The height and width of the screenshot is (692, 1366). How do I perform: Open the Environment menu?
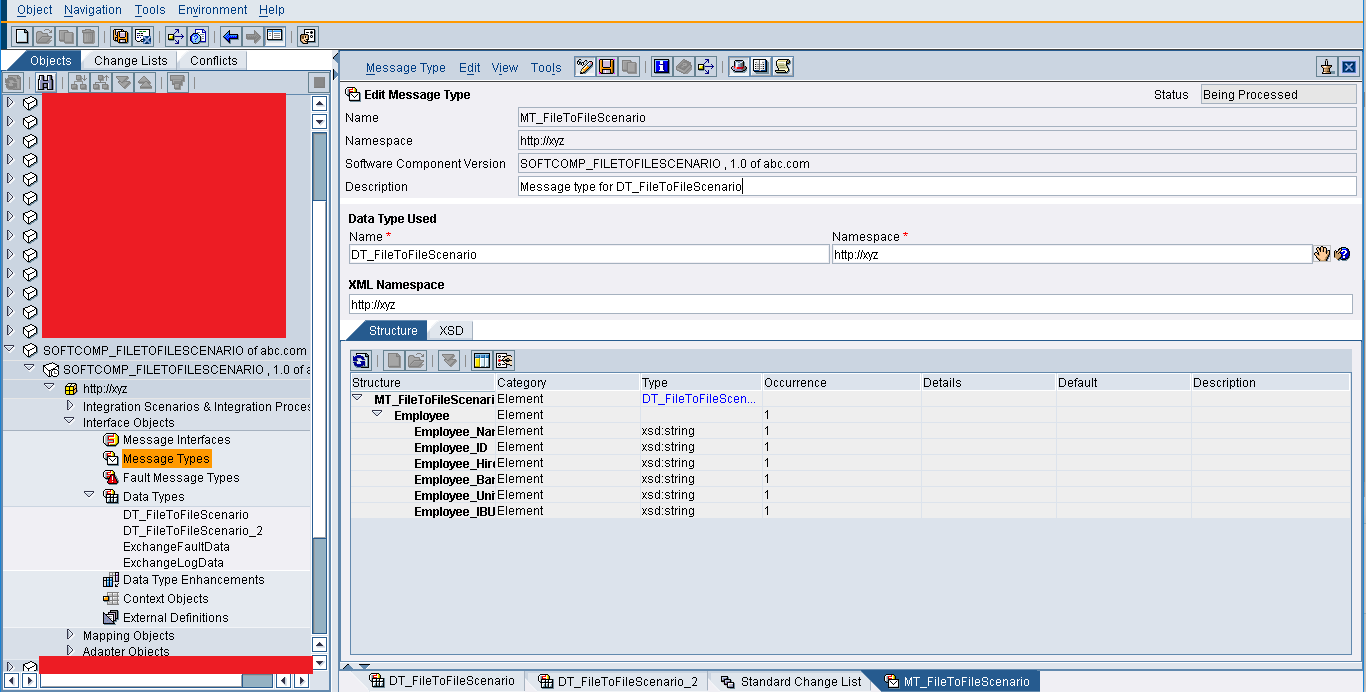[x=211, y=9]
